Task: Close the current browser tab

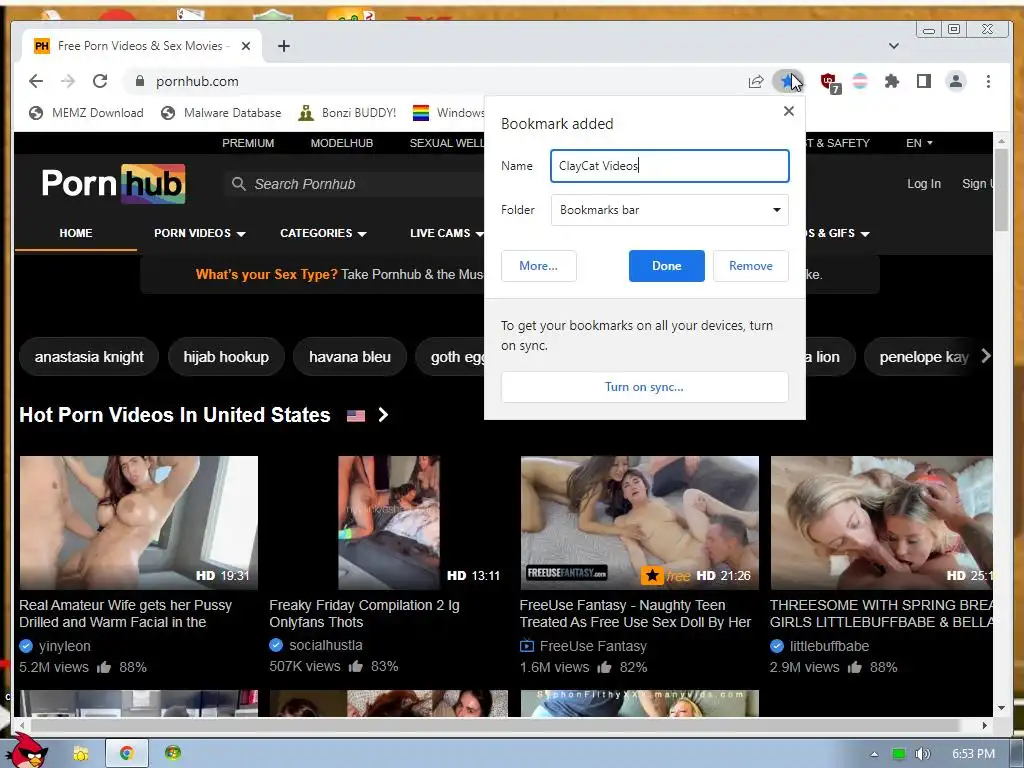Action: (246, 46)
